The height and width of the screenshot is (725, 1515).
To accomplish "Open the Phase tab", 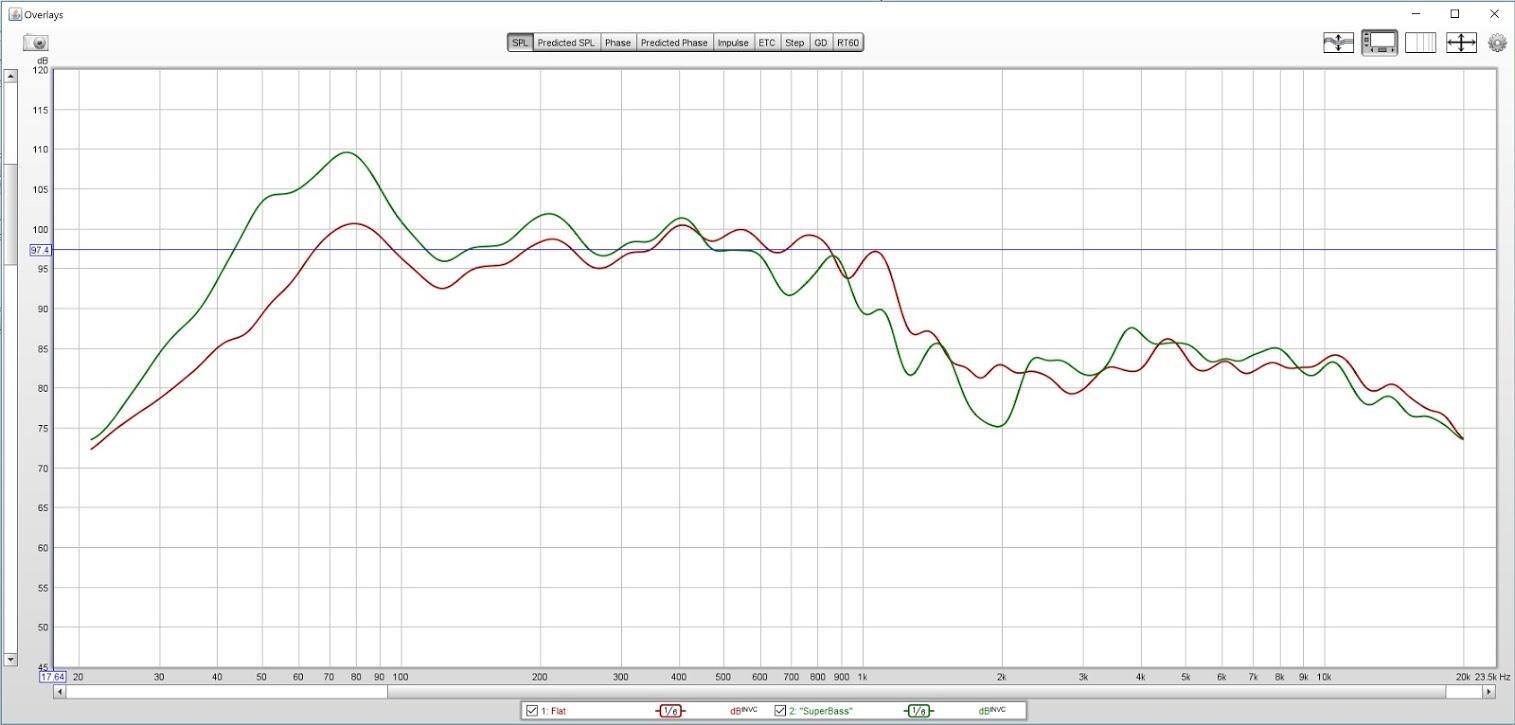I will click(x=617, y=43).
